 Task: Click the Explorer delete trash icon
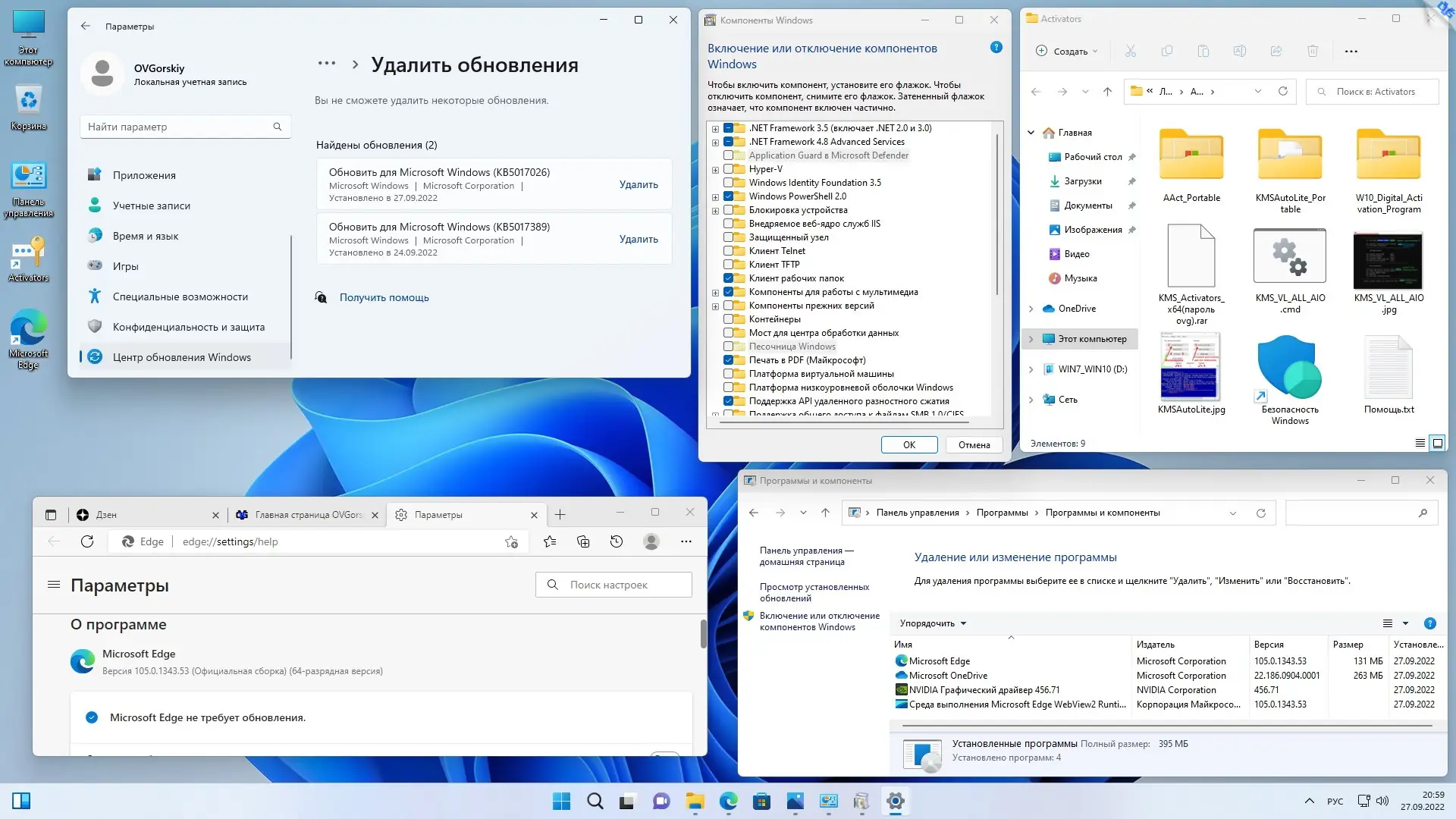coord(1313,51)
